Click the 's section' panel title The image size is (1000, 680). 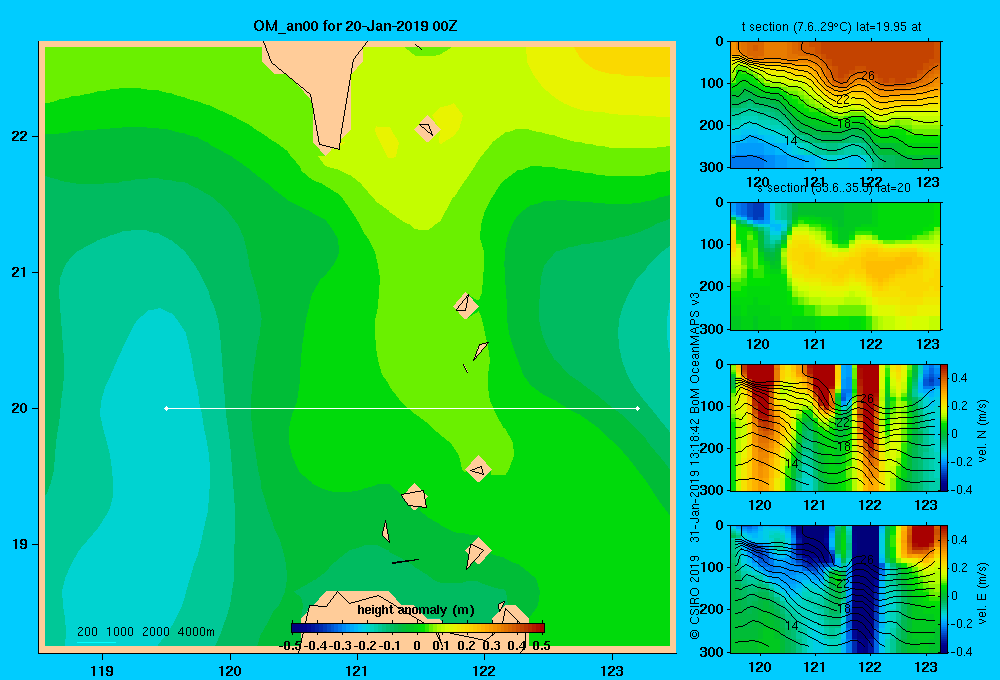click(833, 188)
